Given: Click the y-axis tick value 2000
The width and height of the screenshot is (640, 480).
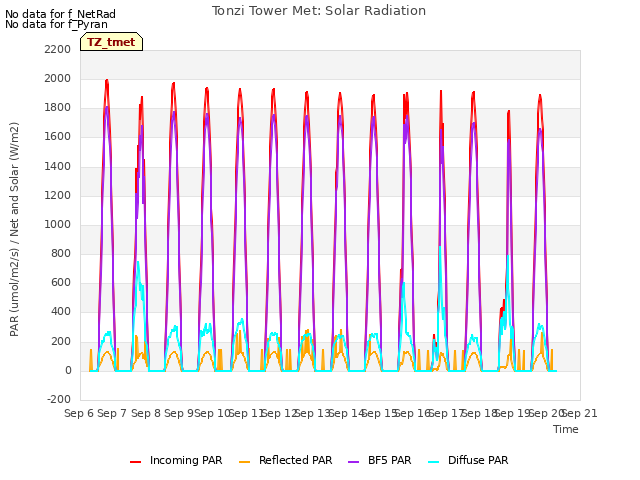Looking at the screenshot, I should click(x=58, y=78).
